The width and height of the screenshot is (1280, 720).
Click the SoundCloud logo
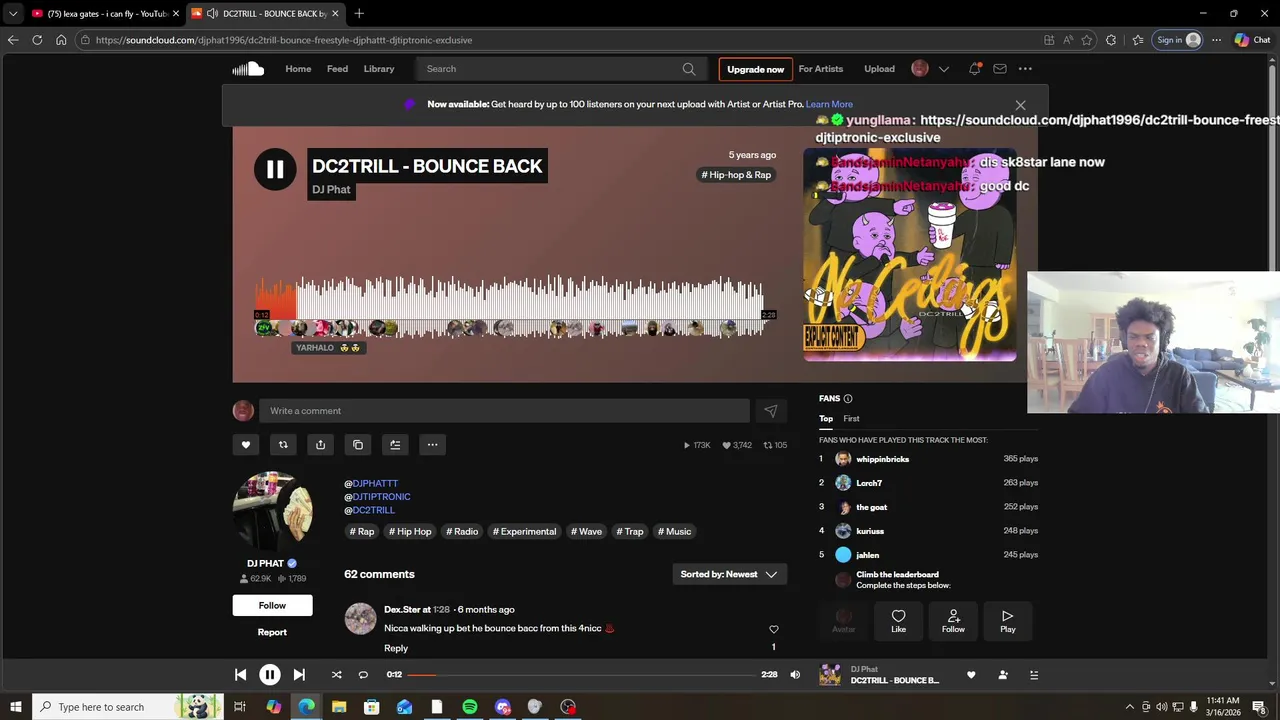[248, 69]
